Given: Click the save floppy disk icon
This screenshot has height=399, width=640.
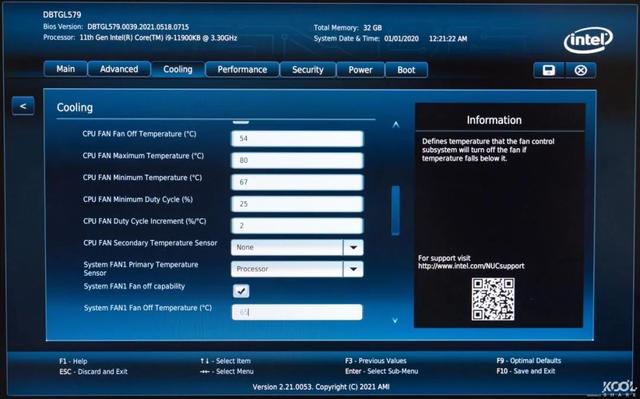Looking at the screenshot, I should 549,70.
